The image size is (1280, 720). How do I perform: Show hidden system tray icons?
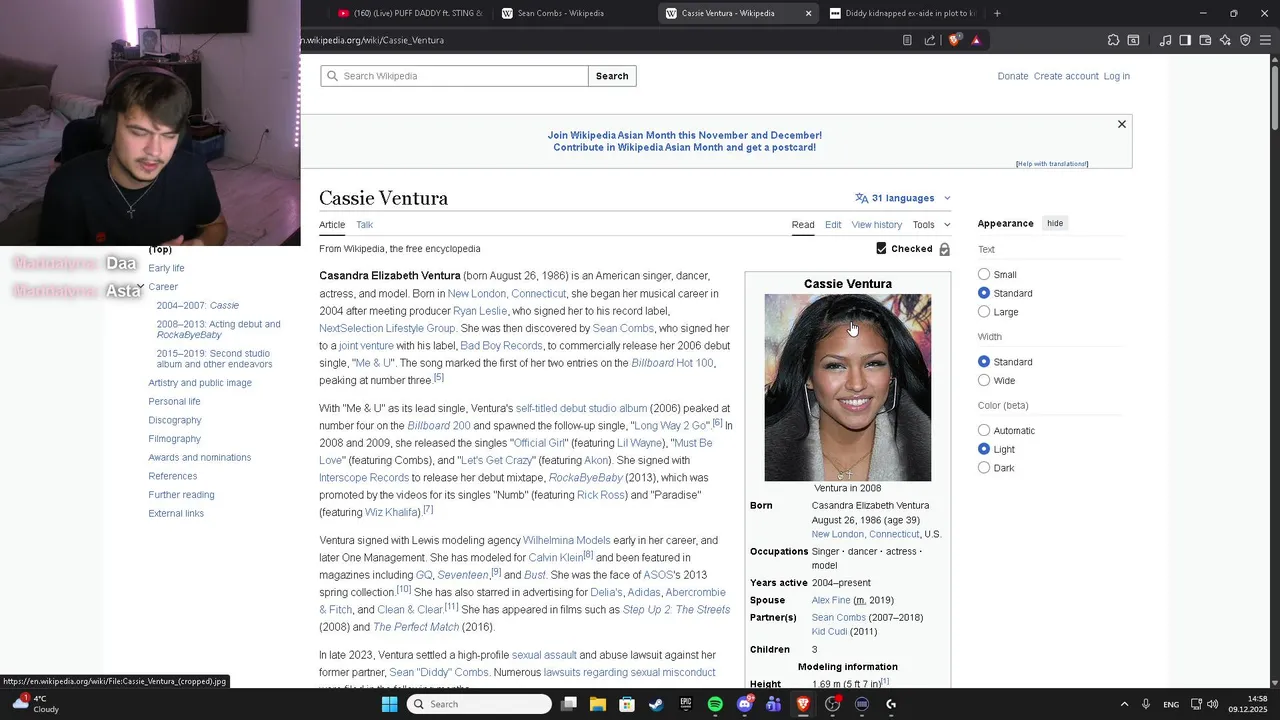coord(1124,704)
